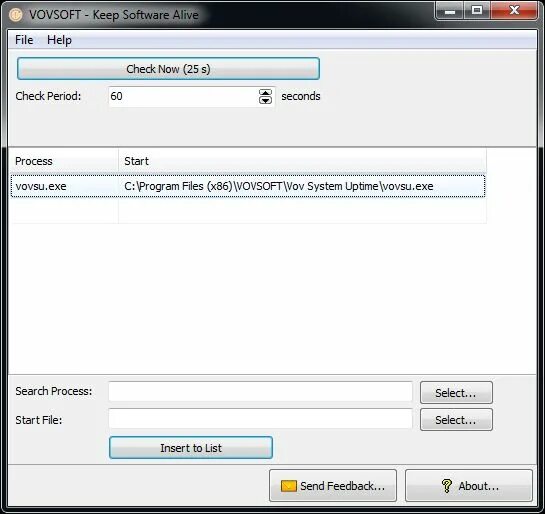Increase check period with the up spinner arrow
545x514 pixels.
pos(266,92)
